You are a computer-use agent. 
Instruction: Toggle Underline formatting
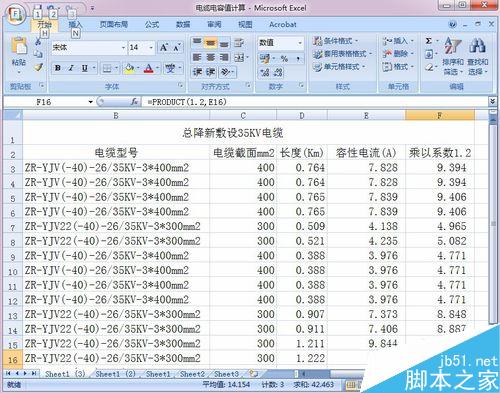(85, 68)
